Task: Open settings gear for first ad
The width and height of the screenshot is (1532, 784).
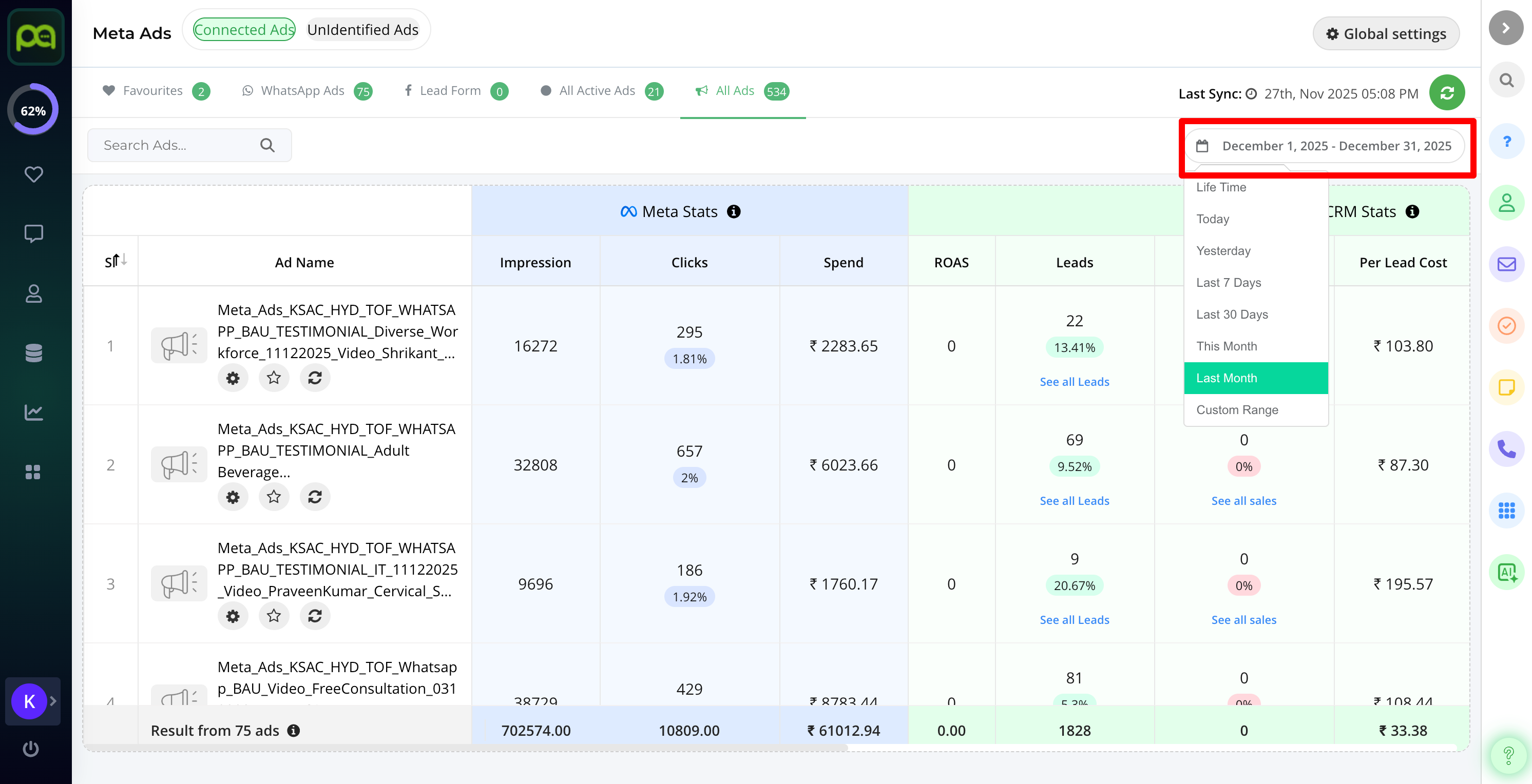Action: coord(233,378)
